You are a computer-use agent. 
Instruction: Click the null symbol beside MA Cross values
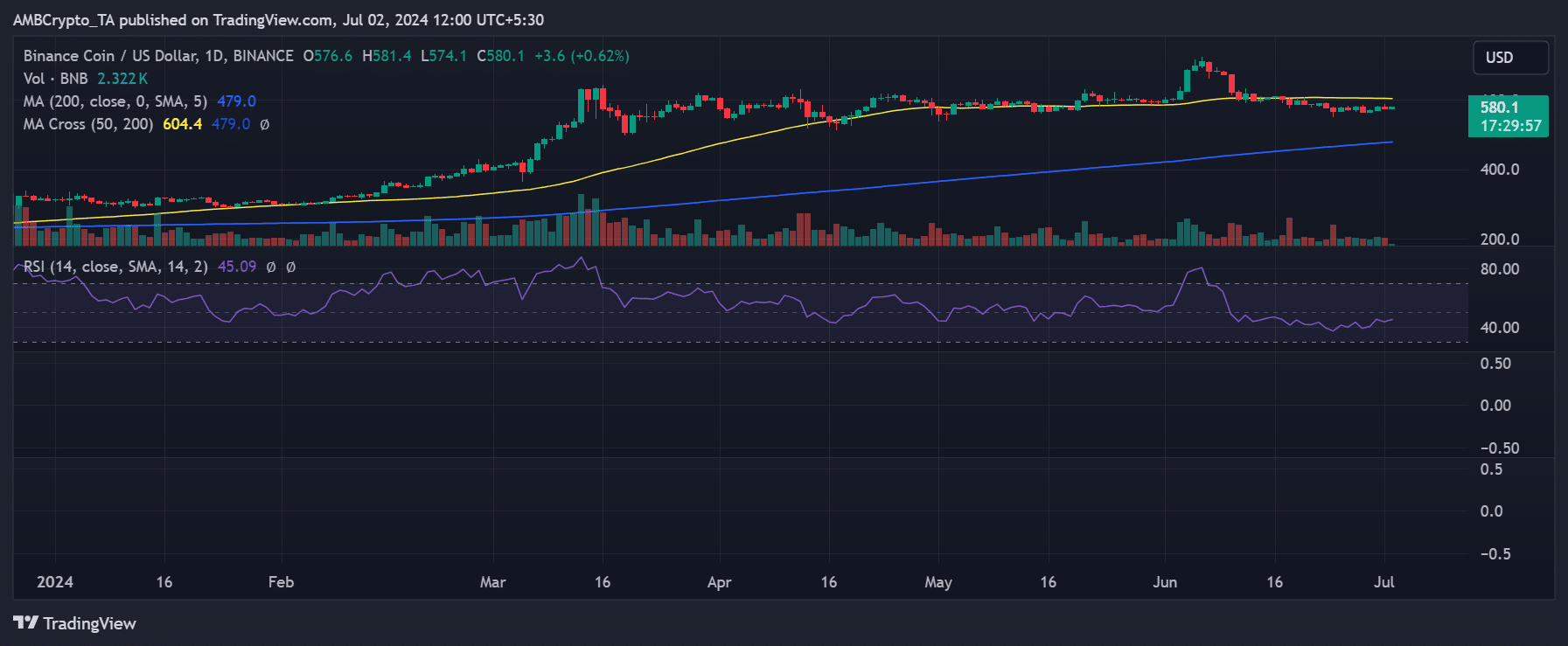[265, 124]
